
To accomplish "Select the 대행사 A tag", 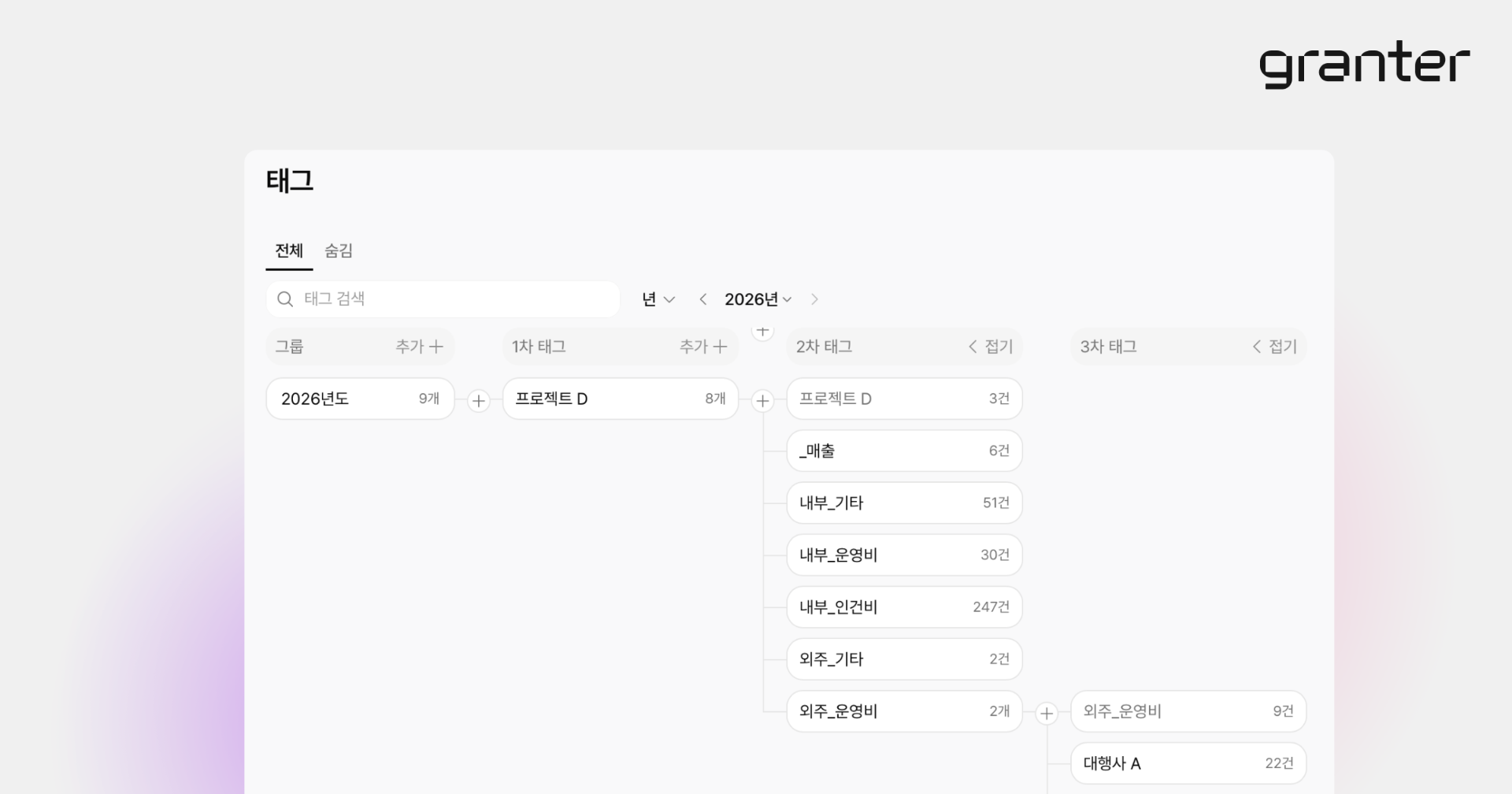I will pyautogui.click(x=1188, y=763).
